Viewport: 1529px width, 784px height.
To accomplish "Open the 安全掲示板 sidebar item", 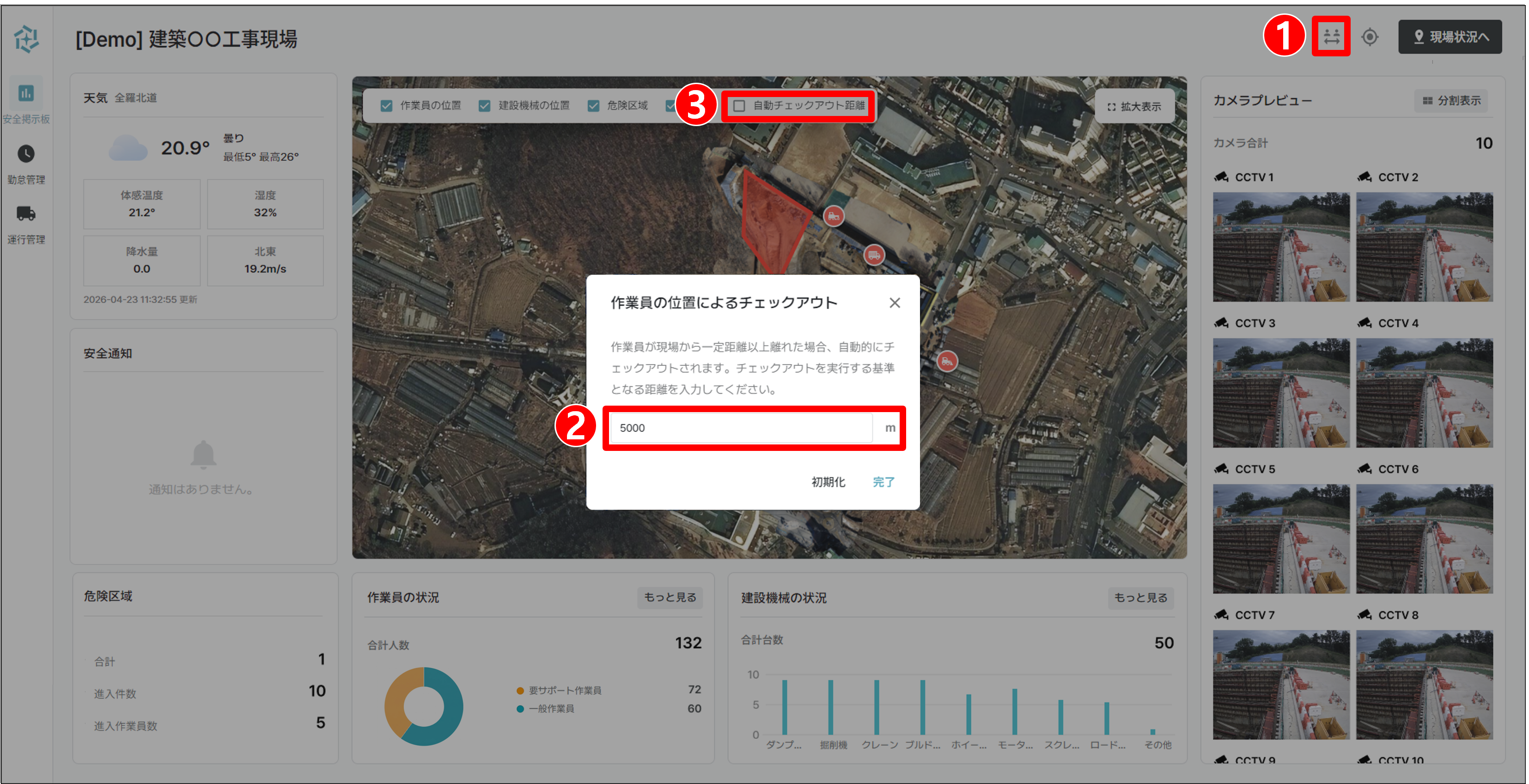I will [x=26, y=102].
